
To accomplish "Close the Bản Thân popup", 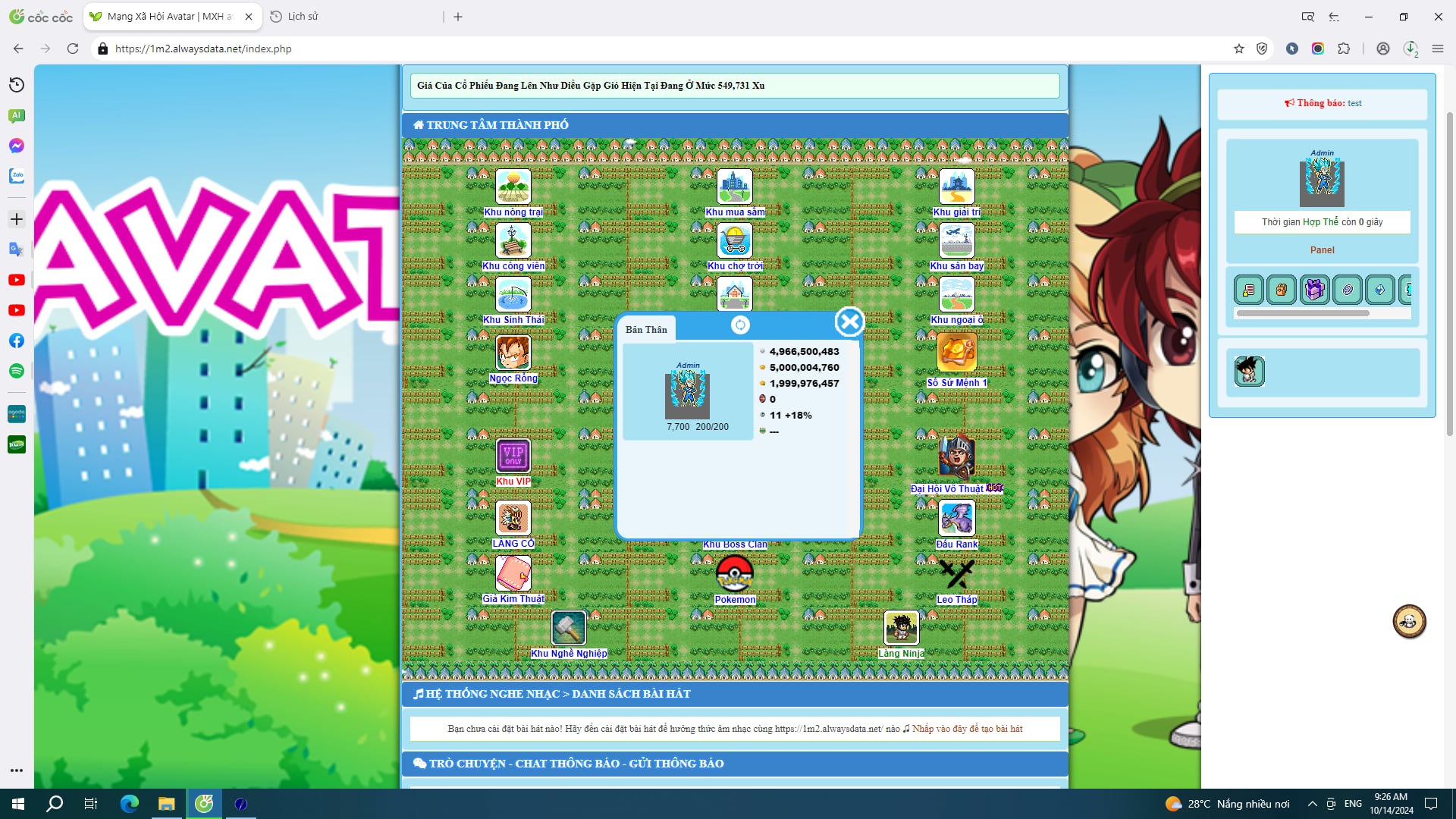I will pyautogui.click(x=849, y=322).
